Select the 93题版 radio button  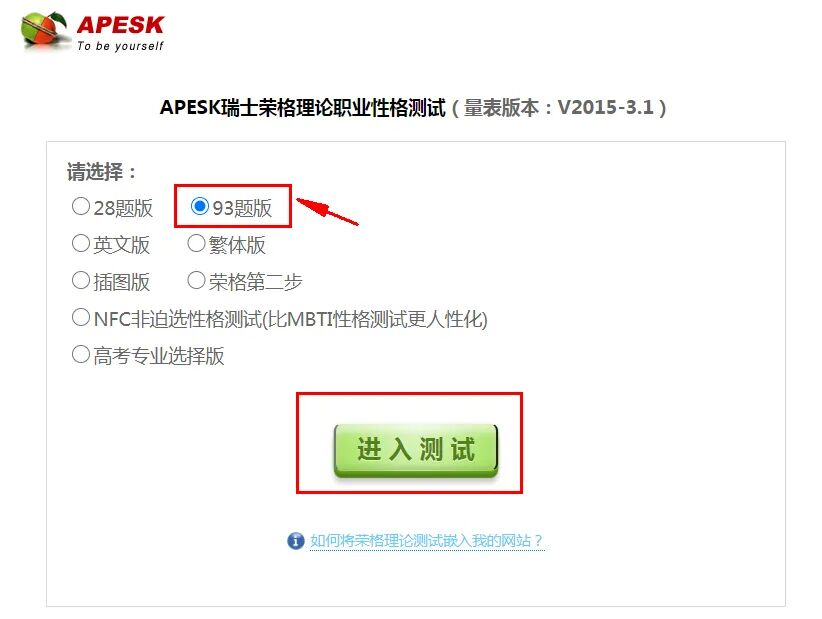coord(200,207)
